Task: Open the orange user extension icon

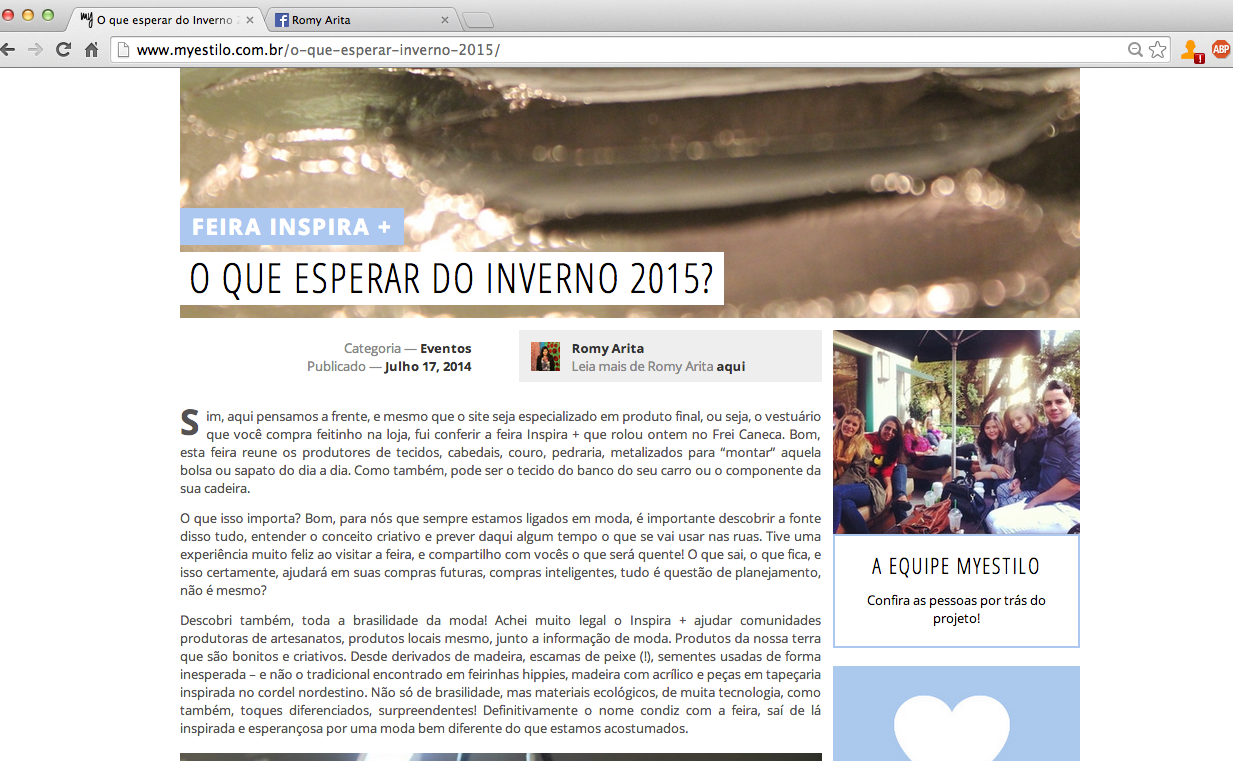Action: [x=1190, y=50]
